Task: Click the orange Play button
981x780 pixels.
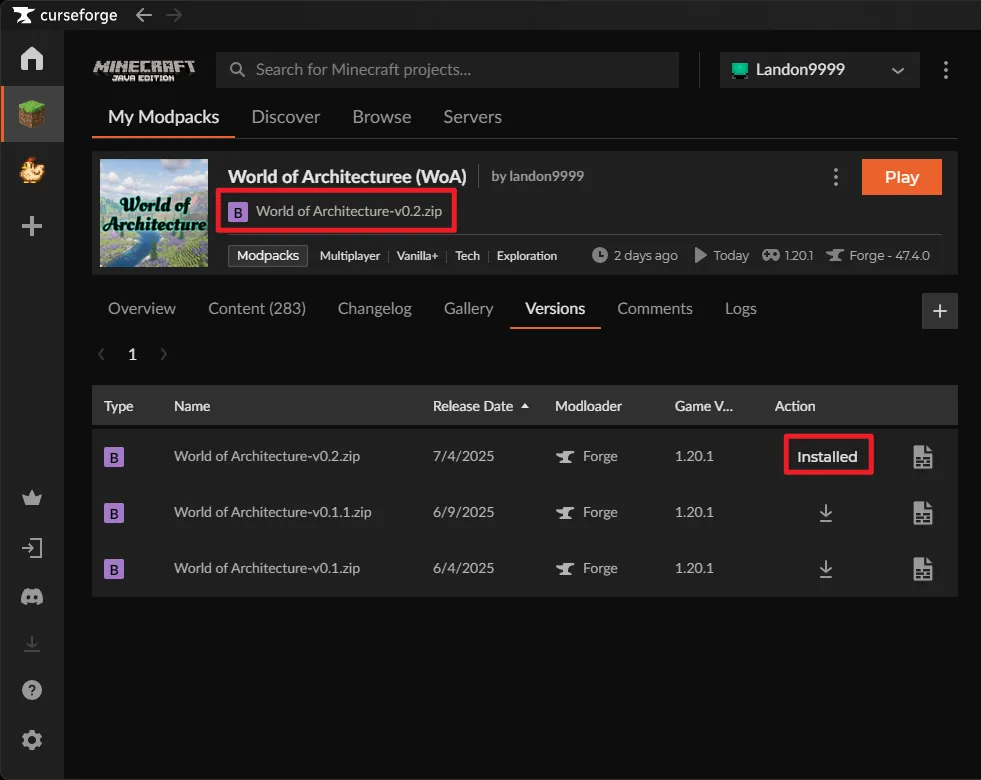Action: 901,177
